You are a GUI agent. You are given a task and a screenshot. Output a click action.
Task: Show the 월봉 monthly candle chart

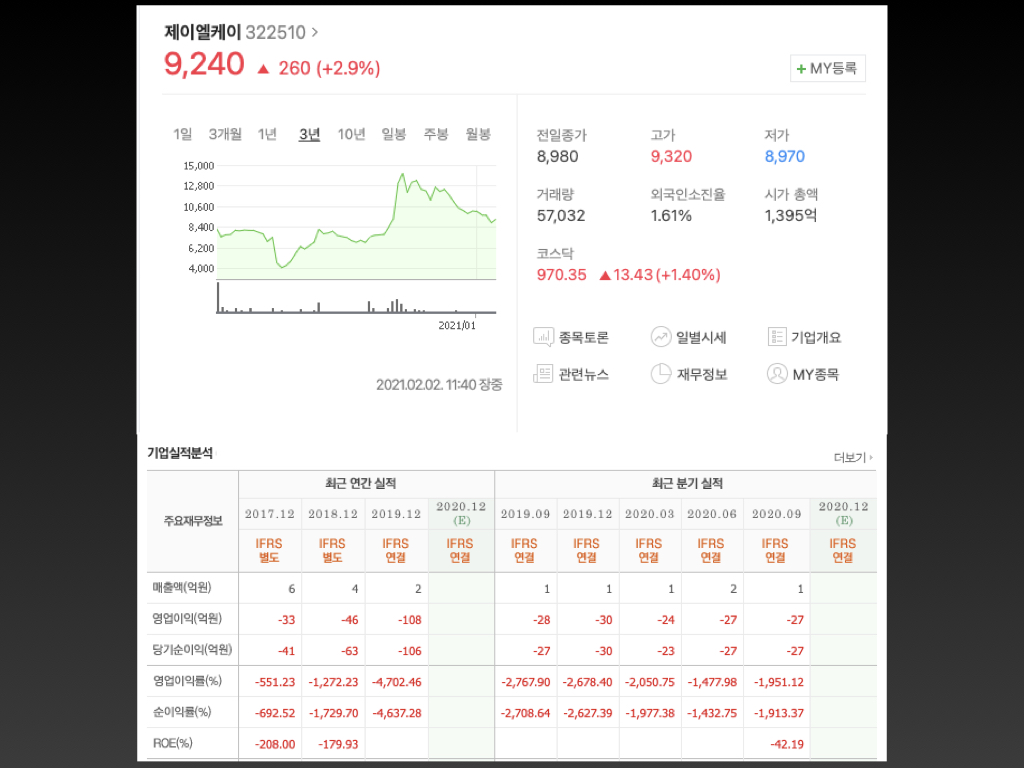tap(478, 135)
